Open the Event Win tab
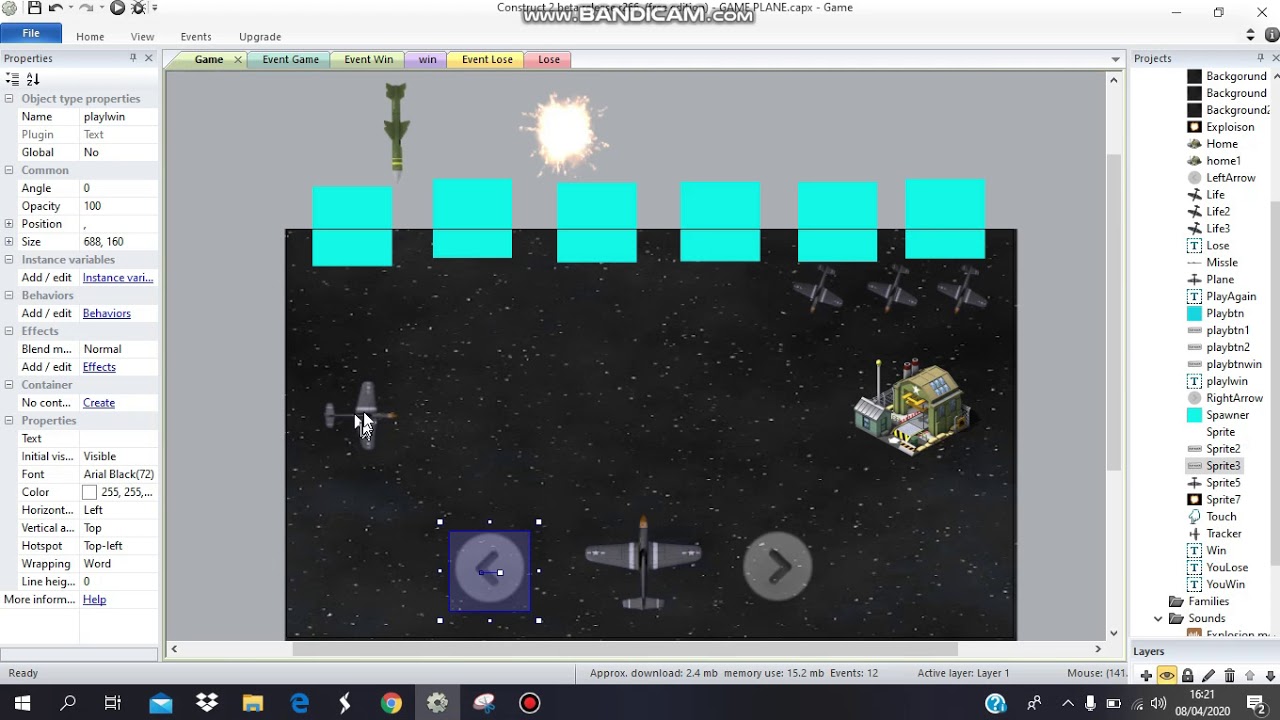The width and height of the screenshot is (1280, 720). 368,59
